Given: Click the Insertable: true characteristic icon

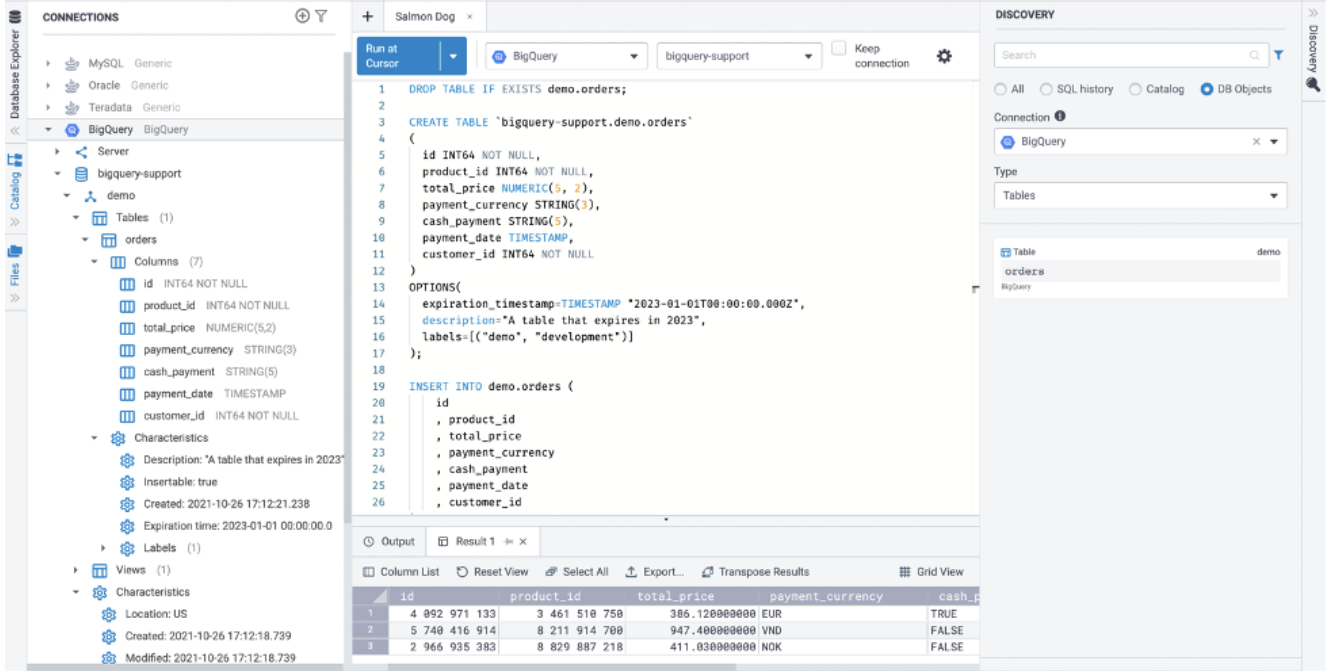Looking at the screenshot, I should pyautogui.click(x=127, y=482).
